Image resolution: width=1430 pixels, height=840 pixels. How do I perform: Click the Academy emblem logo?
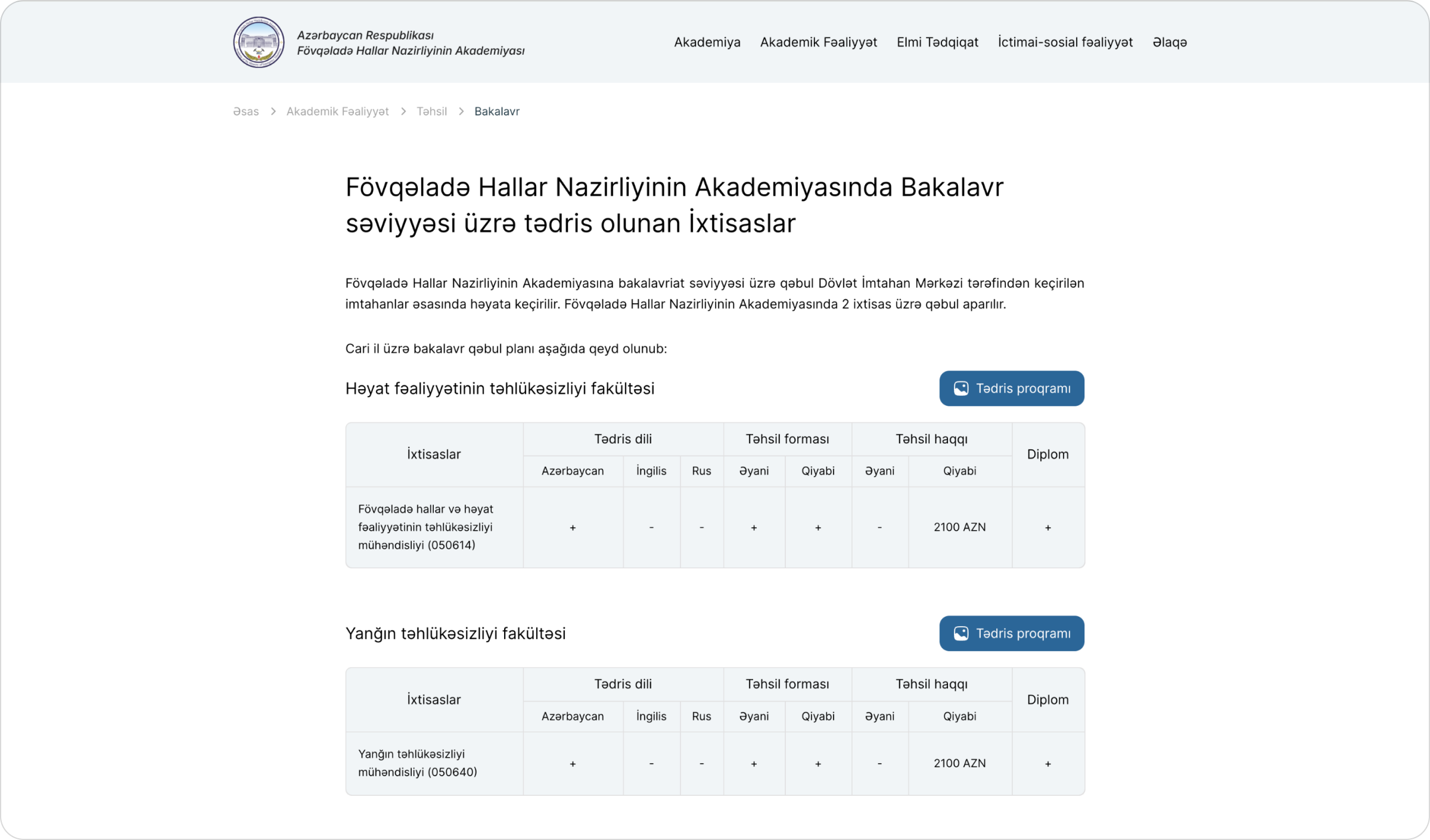click(x=259, y=42)
